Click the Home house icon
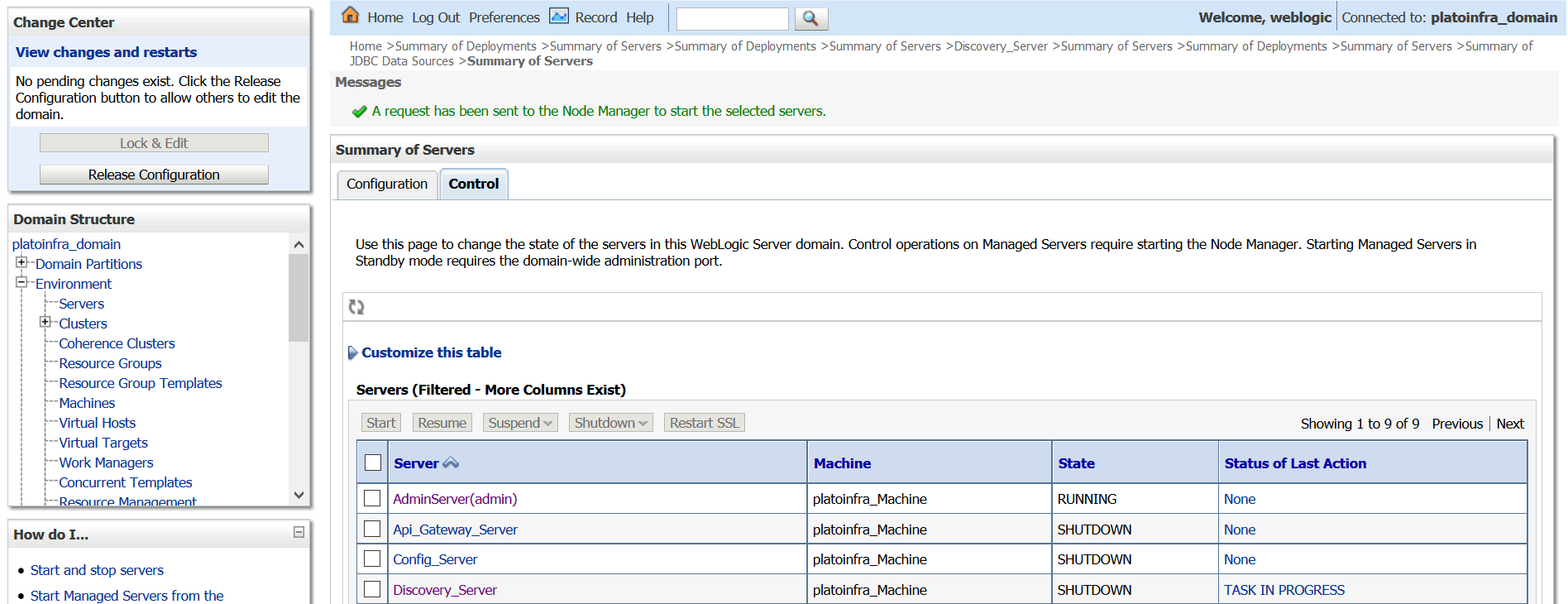 [351, 15]
